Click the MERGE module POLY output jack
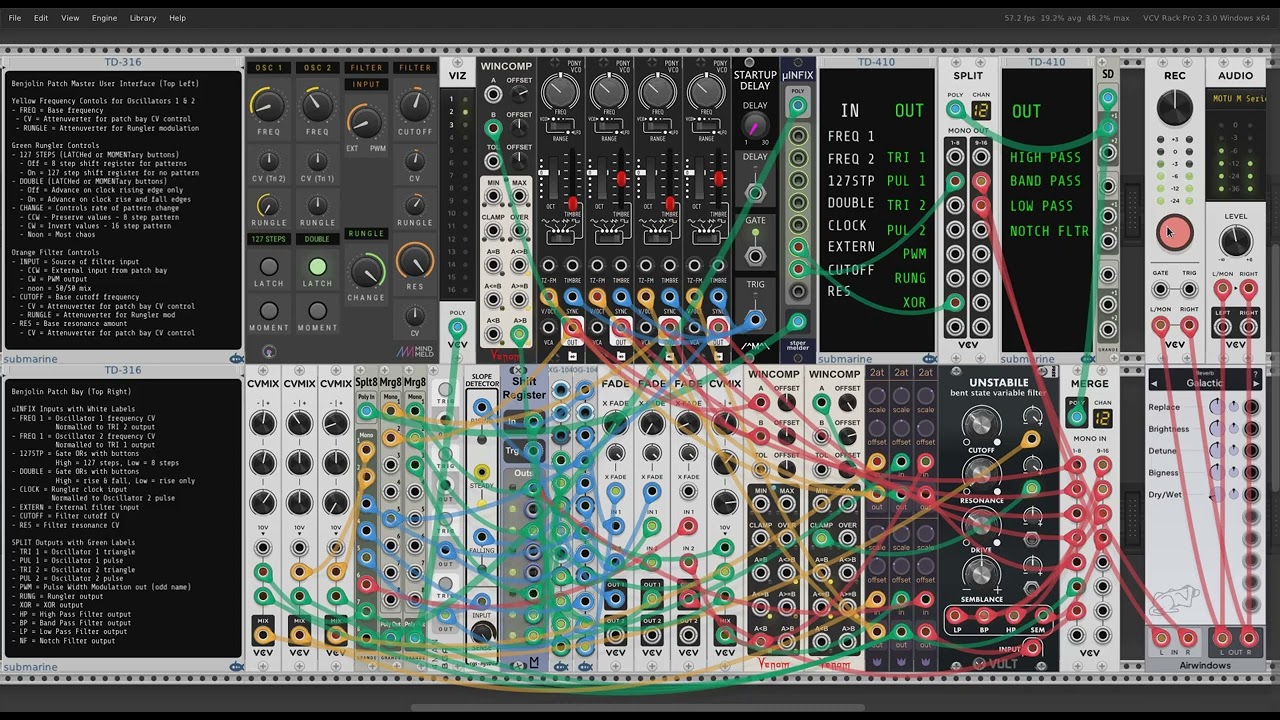This screenshot has width=1280, height=720. [x=1076, y=418]
